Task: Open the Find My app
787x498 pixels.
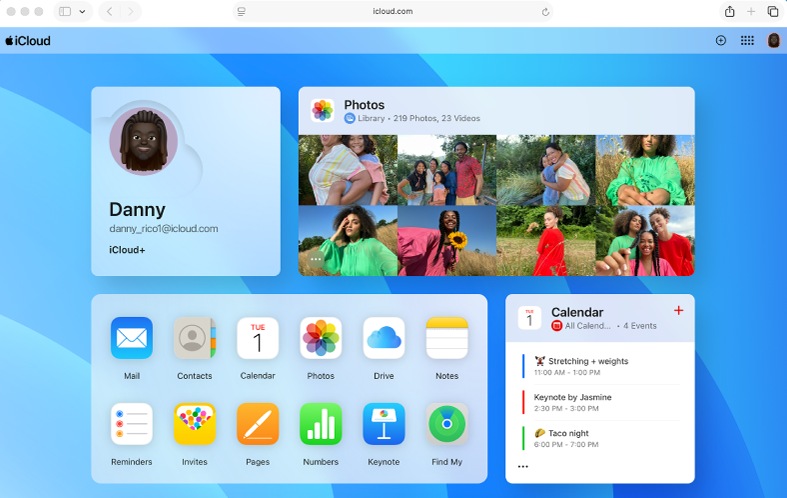Action: click(x=447, y=424)
